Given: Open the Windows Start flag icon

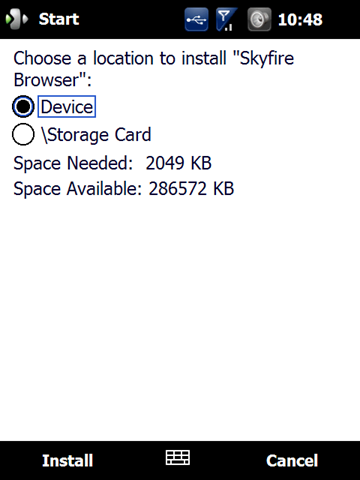Looking at the screenshot, I should [x=17, y=19].
